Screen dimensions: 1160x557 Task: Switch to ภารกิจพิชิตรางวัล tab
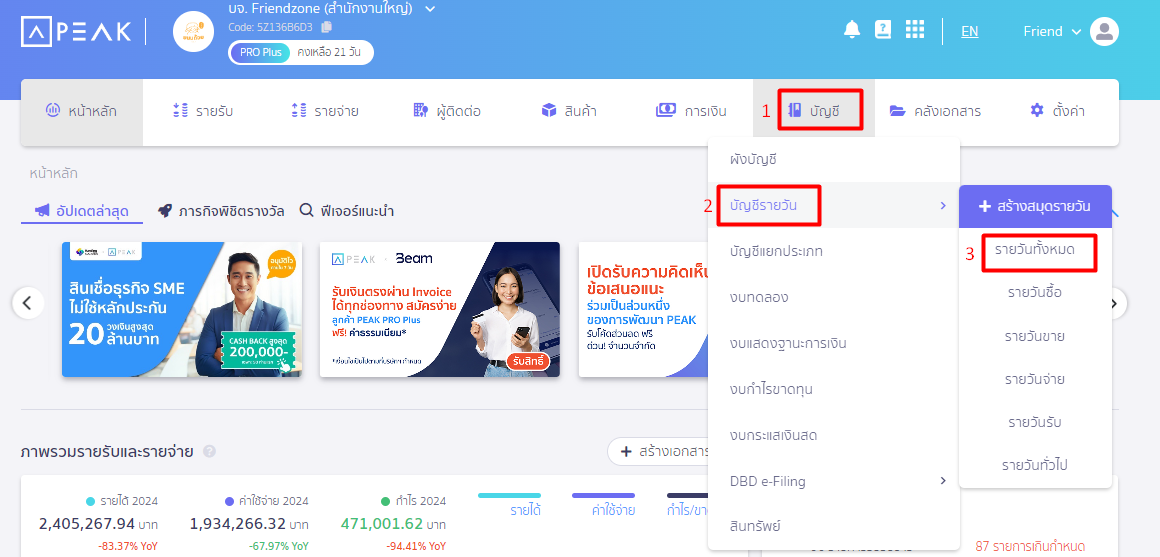point(221,212)
